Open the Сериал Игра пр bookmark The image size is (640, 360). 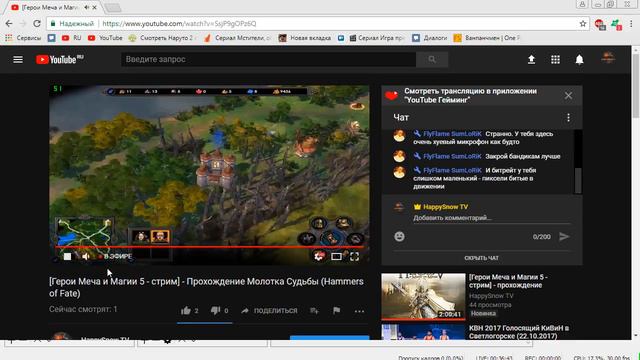coord(377,38)
